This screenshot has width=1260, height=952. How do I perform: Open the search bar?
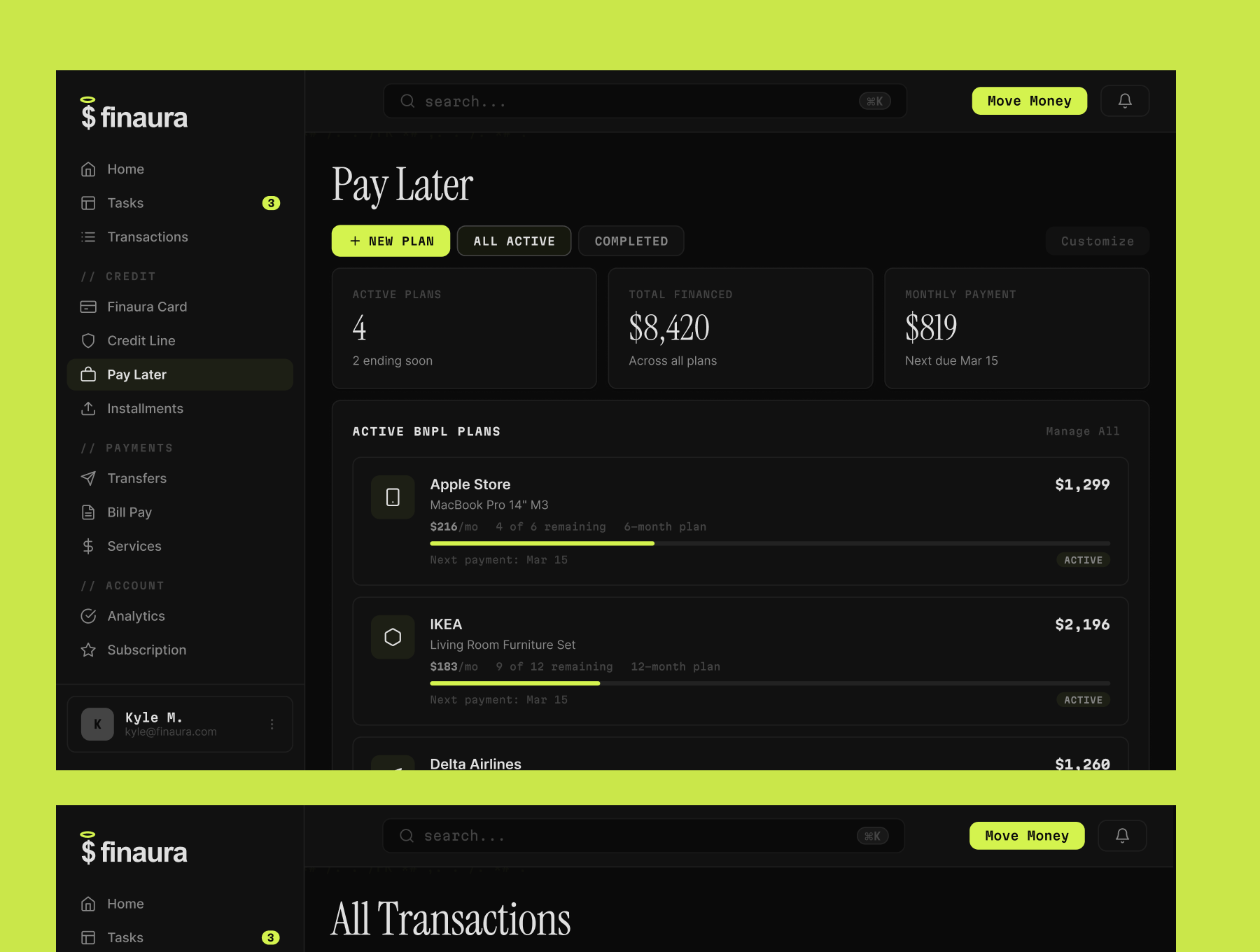point(644,101)
